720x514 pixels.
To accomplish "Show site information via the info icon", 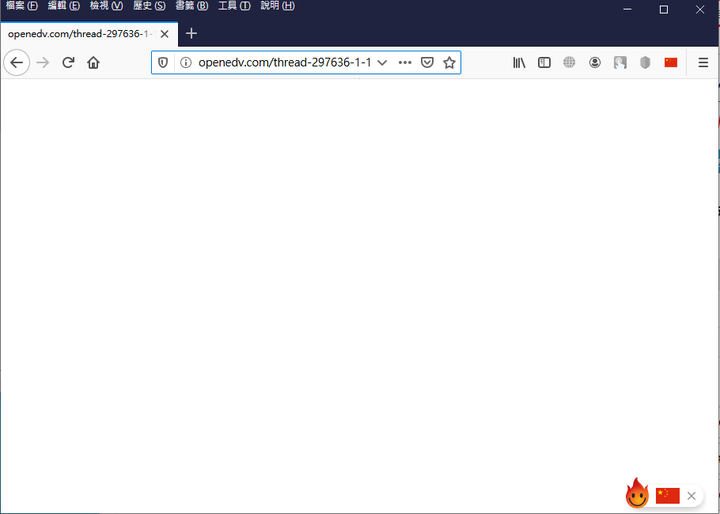I will point(186,62).
